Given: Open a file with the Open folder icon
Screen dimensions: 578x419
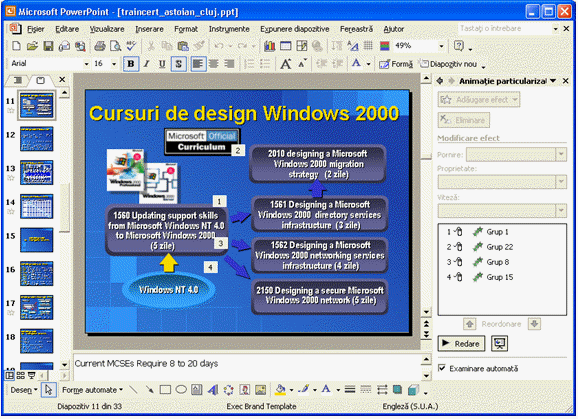Looking at the screenshot, I should [32, 46].
